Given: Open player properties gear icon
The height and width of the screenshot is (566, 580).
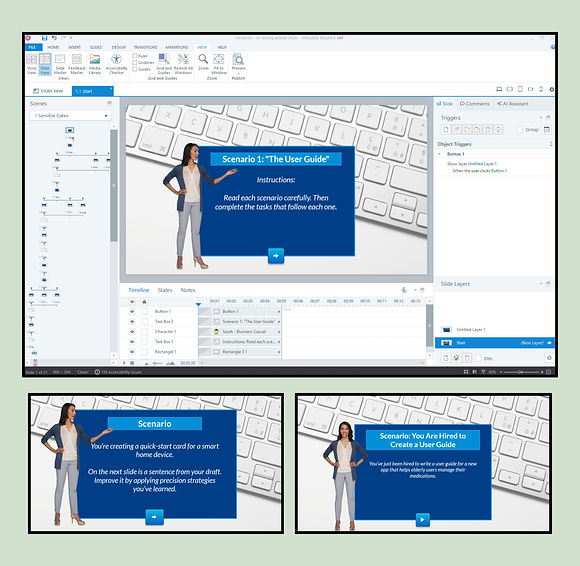Looking at the screenshot, I should coord(552,89).
